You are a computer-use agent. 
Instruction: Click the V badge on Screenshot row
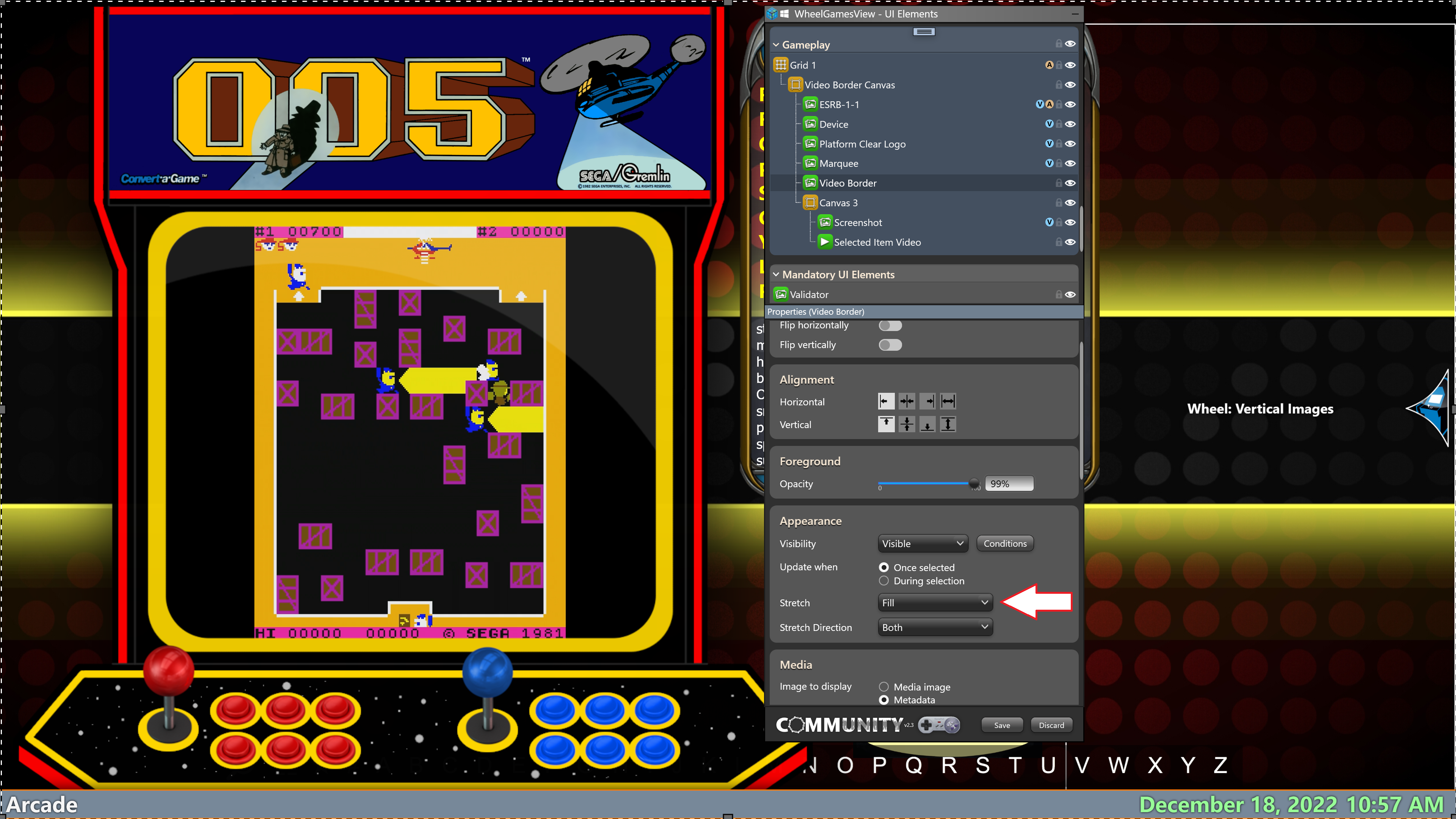[1049, 222]
